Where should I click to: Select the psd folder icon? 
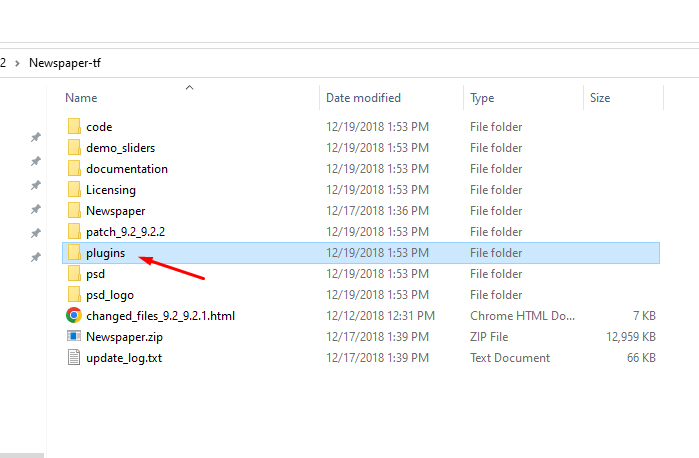coord(74,273)
